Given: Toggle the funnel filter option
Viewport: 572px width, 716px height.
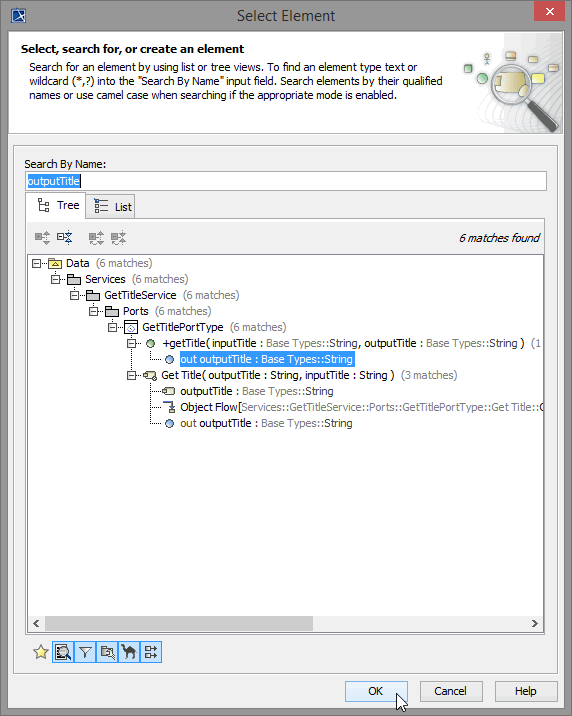Looking at the screenshot, I should point(85,652).
